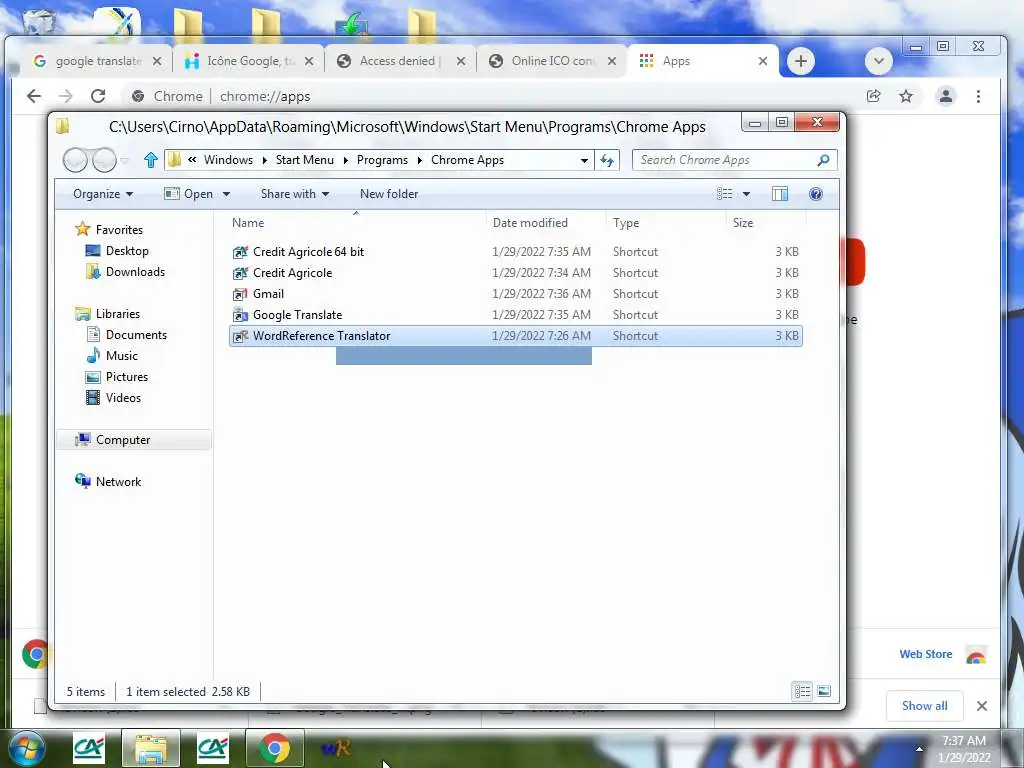Image resolution: width=1024 pixels, height=768 pixels.
Task: Open the Web Store link in Chrome
Action: (925, 654)
